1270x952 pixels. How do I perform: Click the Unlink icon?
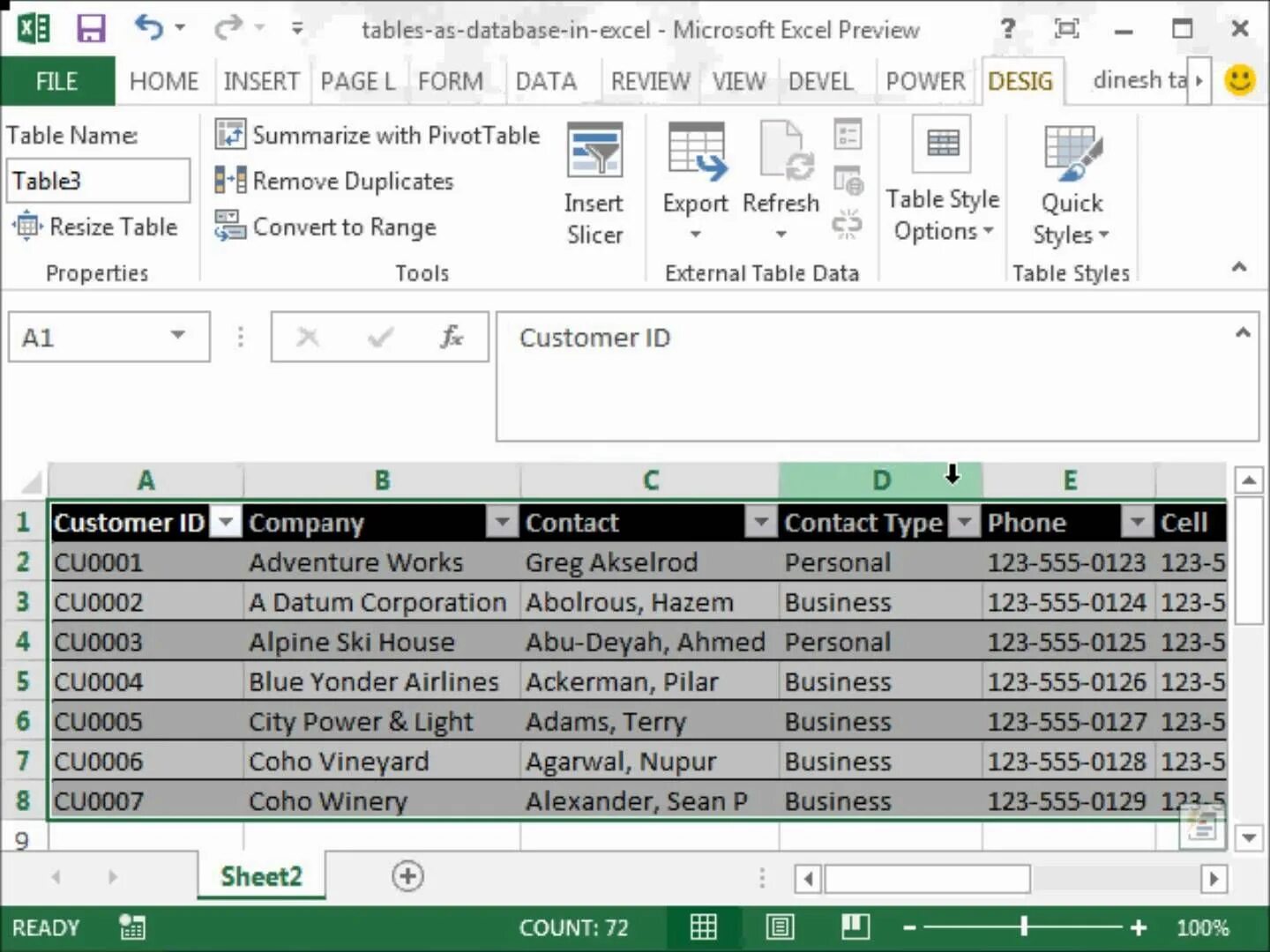coord(848,224)
